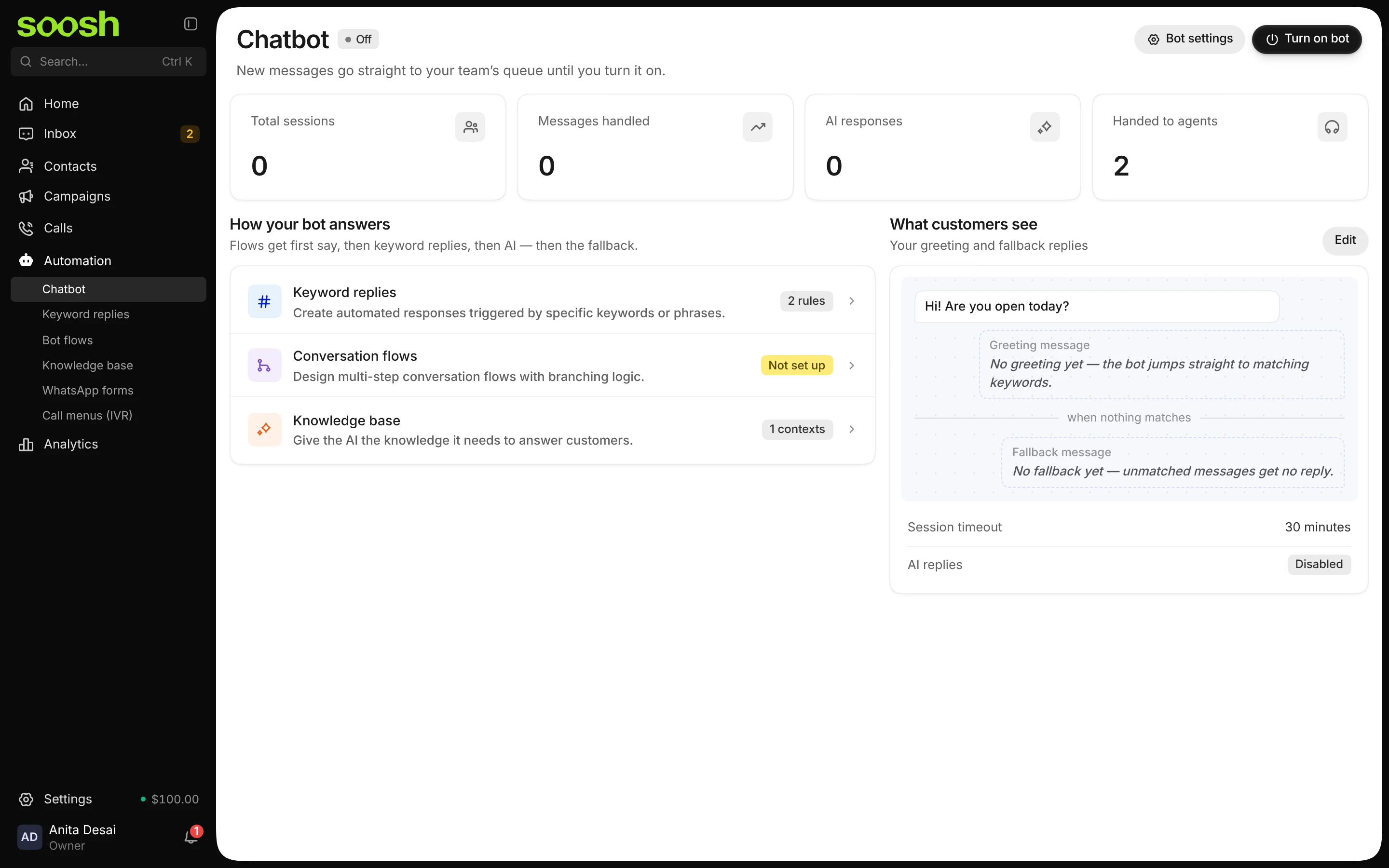
Task: Click the Analytics bar chart icon
Action: (x=26, y=444)
